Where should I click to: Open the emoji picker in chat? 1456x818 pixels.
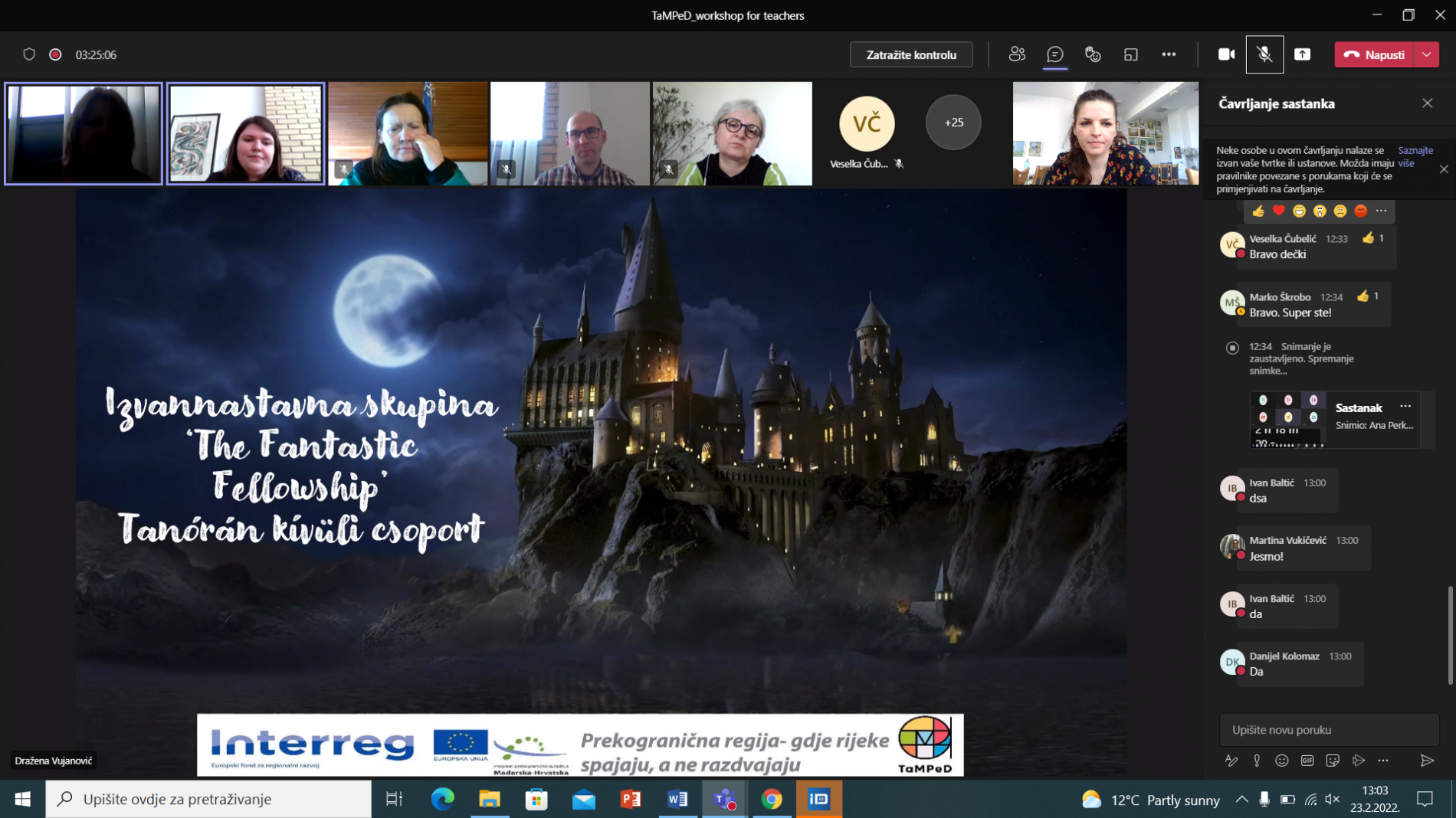[x=1282, y=761]
